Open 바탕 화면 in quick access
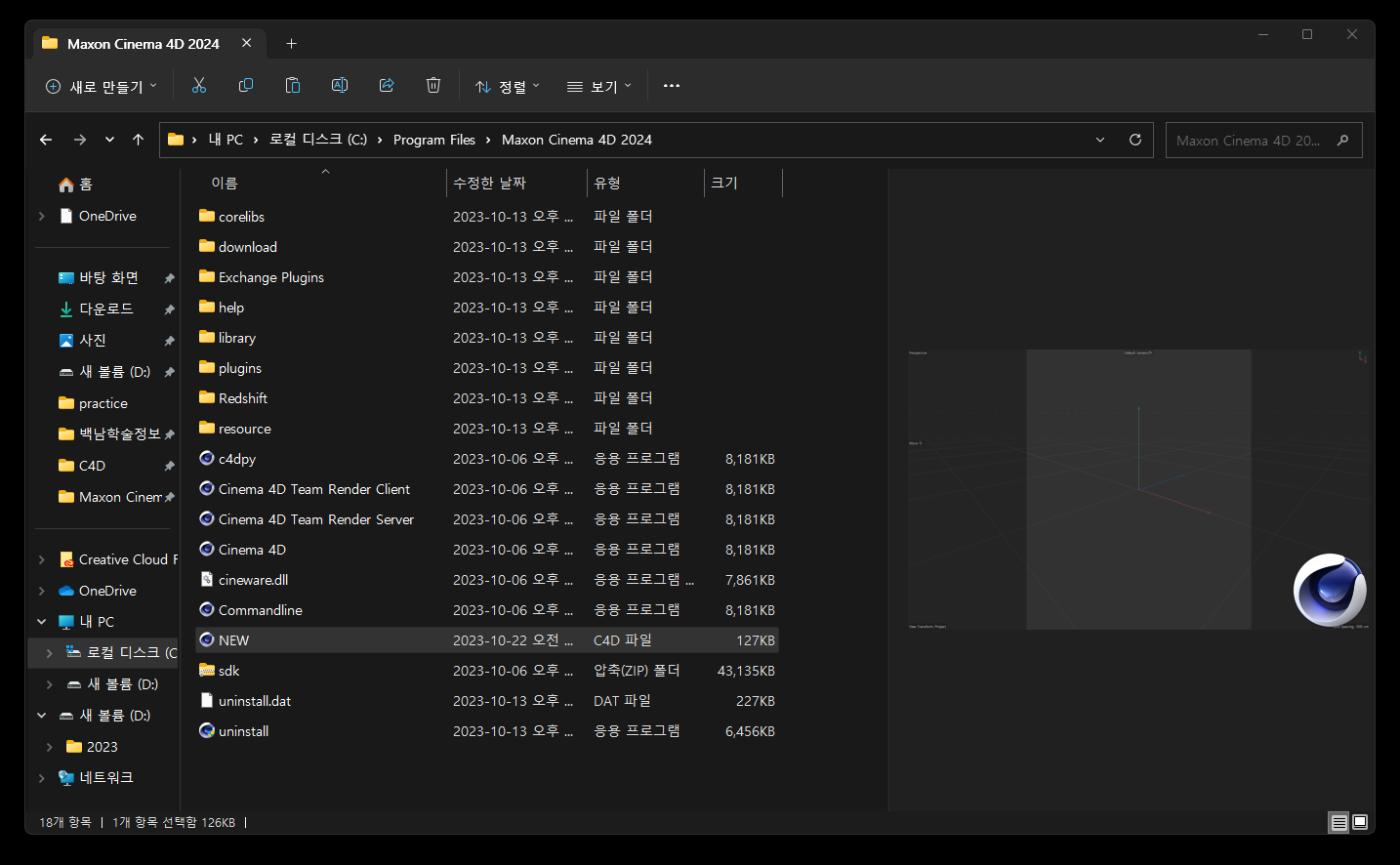This screenshot has height=865, width=1400. 99,278
